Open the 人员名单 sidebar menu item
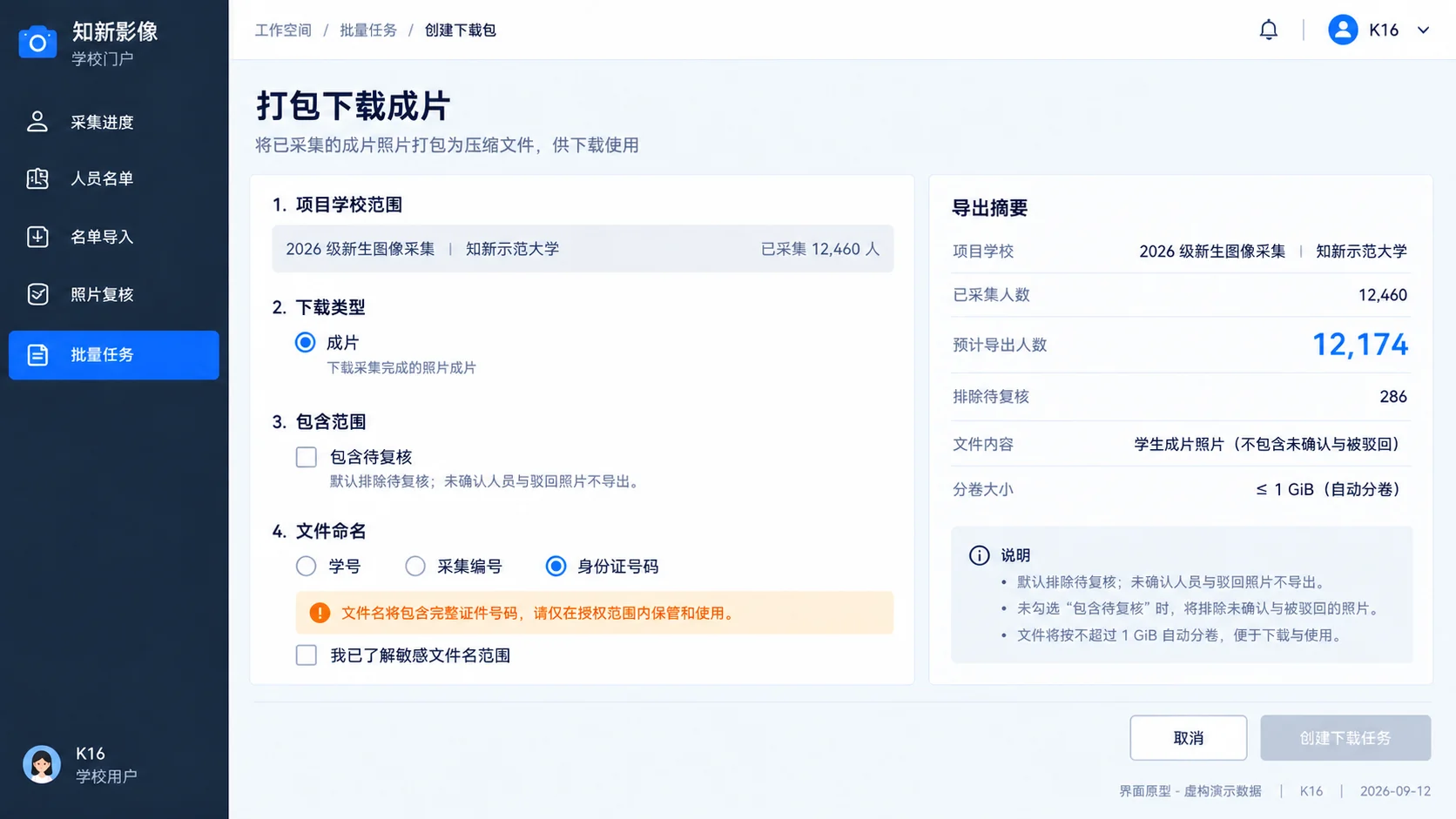The height and width of the screenshot is (819, 1456). (x=113, y=178)
